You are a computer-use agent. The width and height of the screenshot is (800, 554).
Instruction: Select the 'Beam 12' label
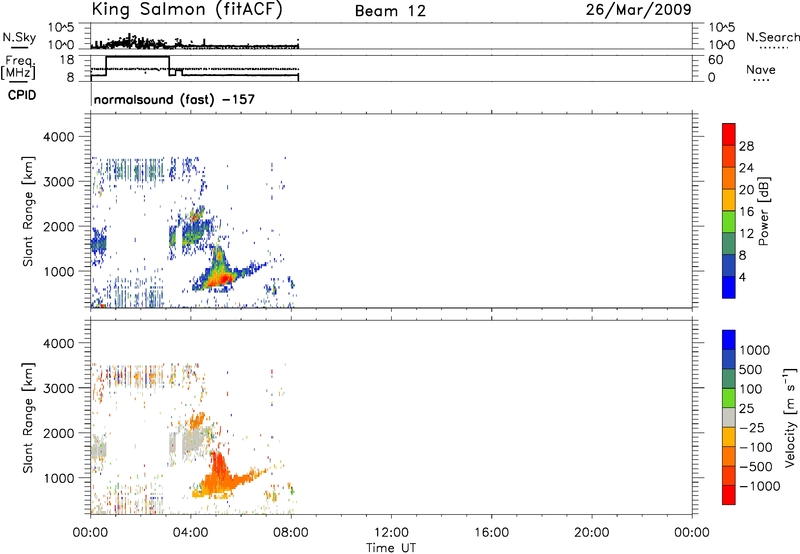click(390, 11)
